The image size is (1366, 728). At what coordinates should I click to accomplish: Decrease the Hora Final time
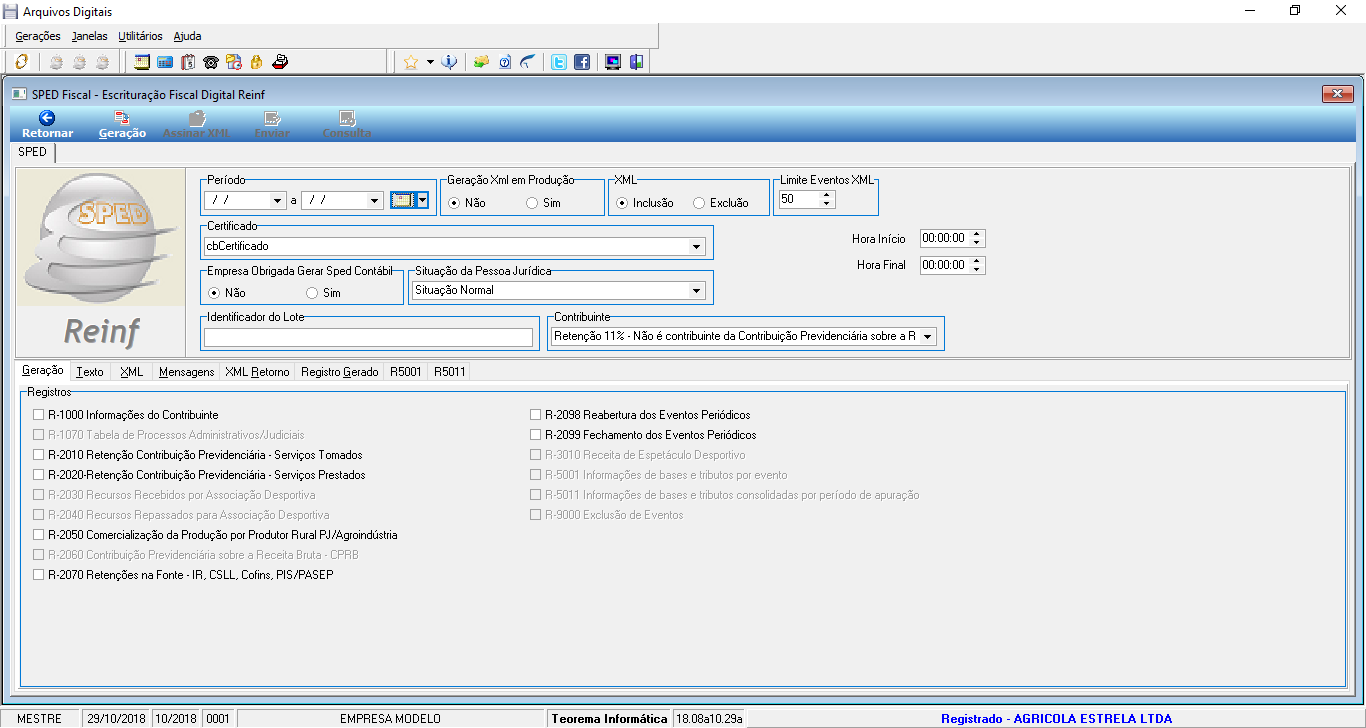[977, 270]
